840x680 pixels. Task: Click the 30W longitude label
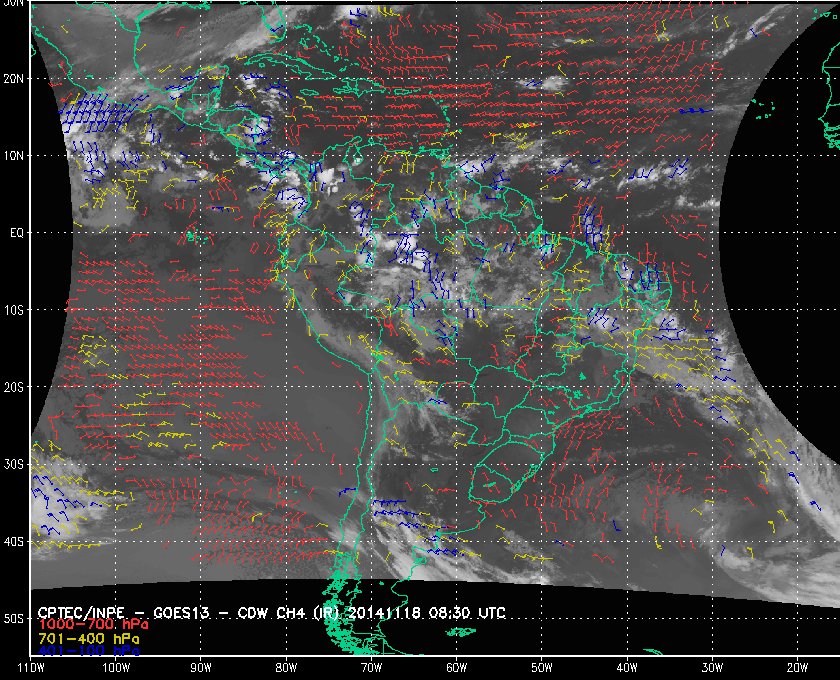[712, 668]
